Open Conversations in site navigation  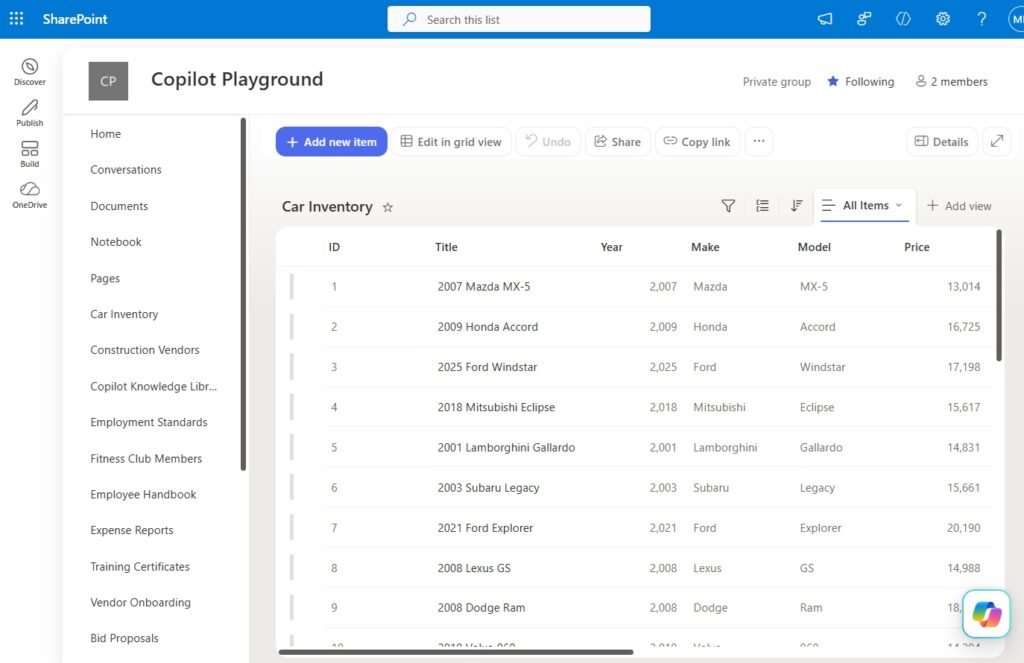(126, 170)
